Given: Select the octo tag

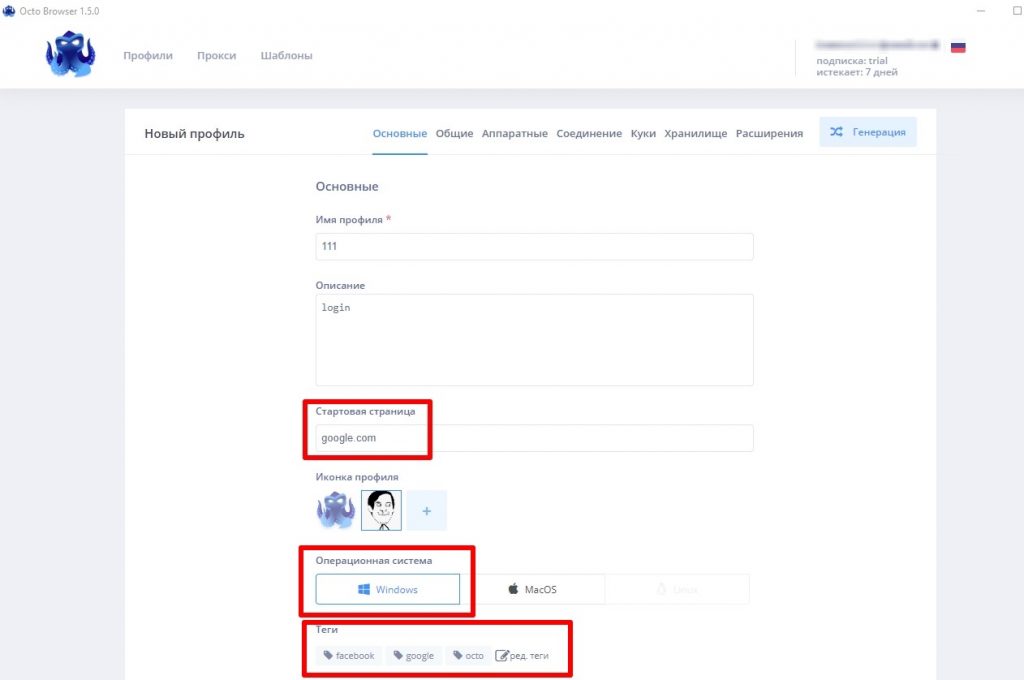Looking at the screenshot, I should pyautogui.click(x=468, y=655).
